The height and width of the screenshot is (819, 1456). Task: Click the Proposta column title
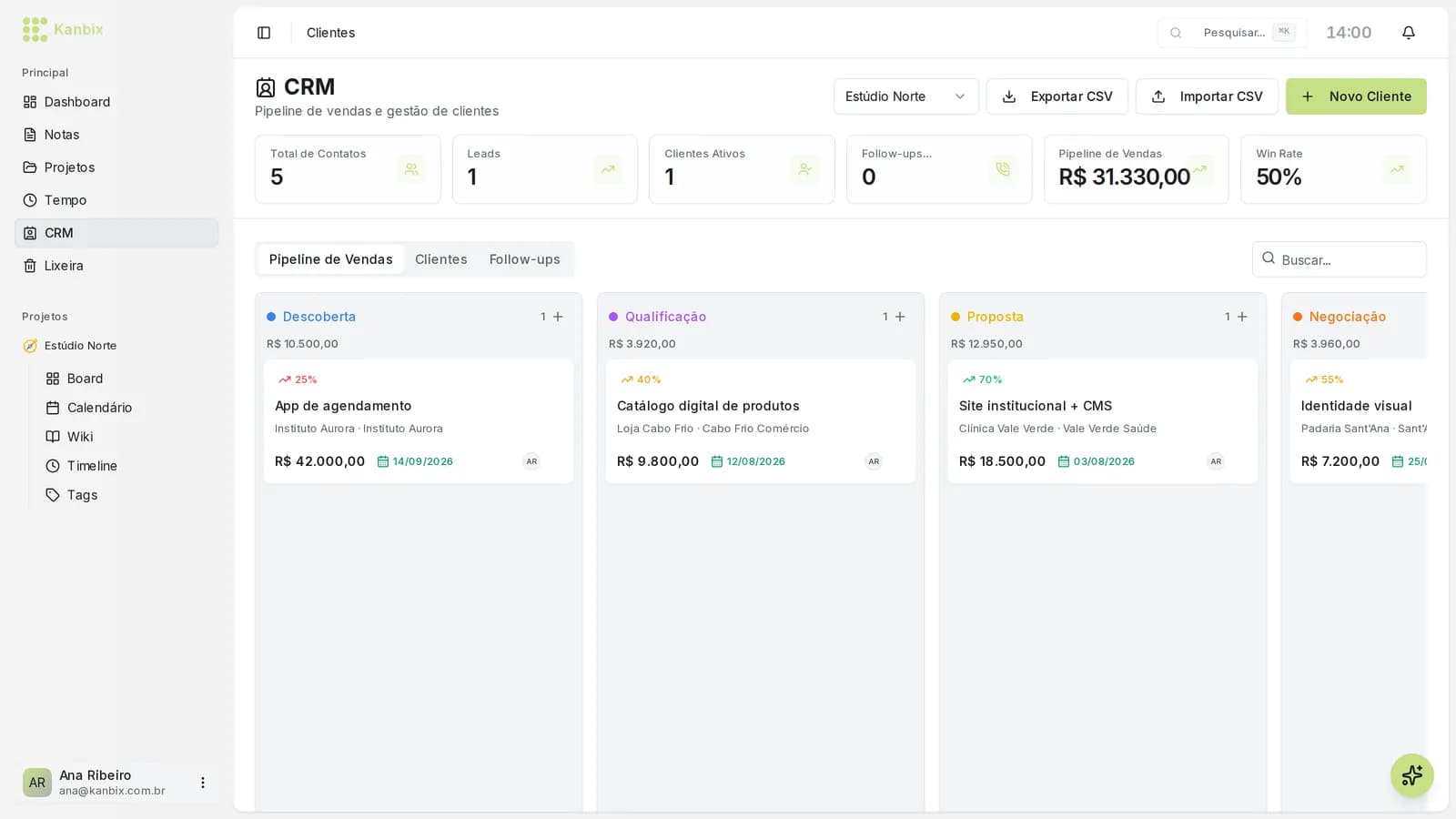point(995,317)
